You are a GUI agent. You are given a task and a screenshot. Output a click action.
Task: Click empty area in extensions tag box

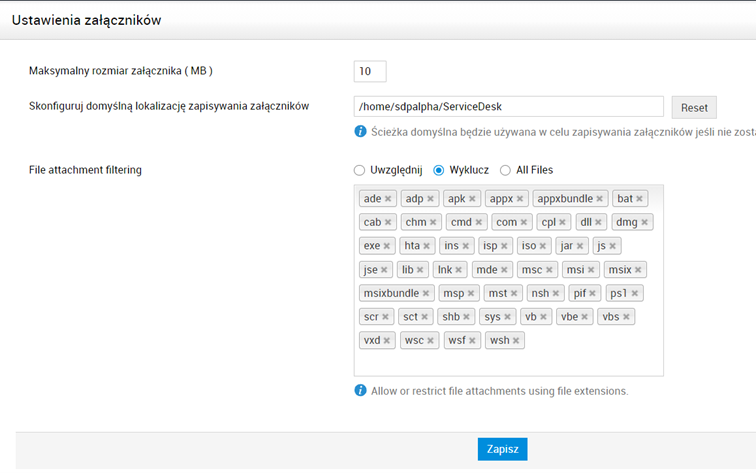point(600,360)
